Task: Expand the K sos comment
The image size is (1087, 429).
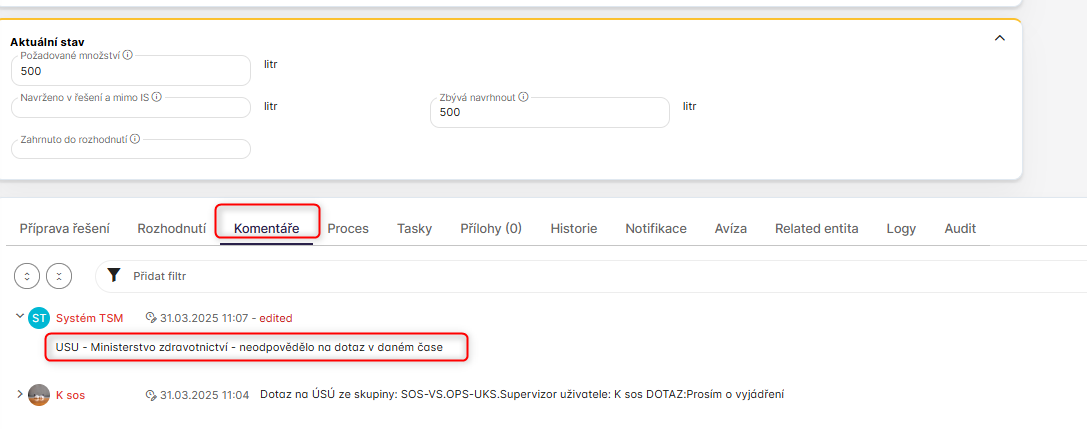Action: (x=19, y=394)
